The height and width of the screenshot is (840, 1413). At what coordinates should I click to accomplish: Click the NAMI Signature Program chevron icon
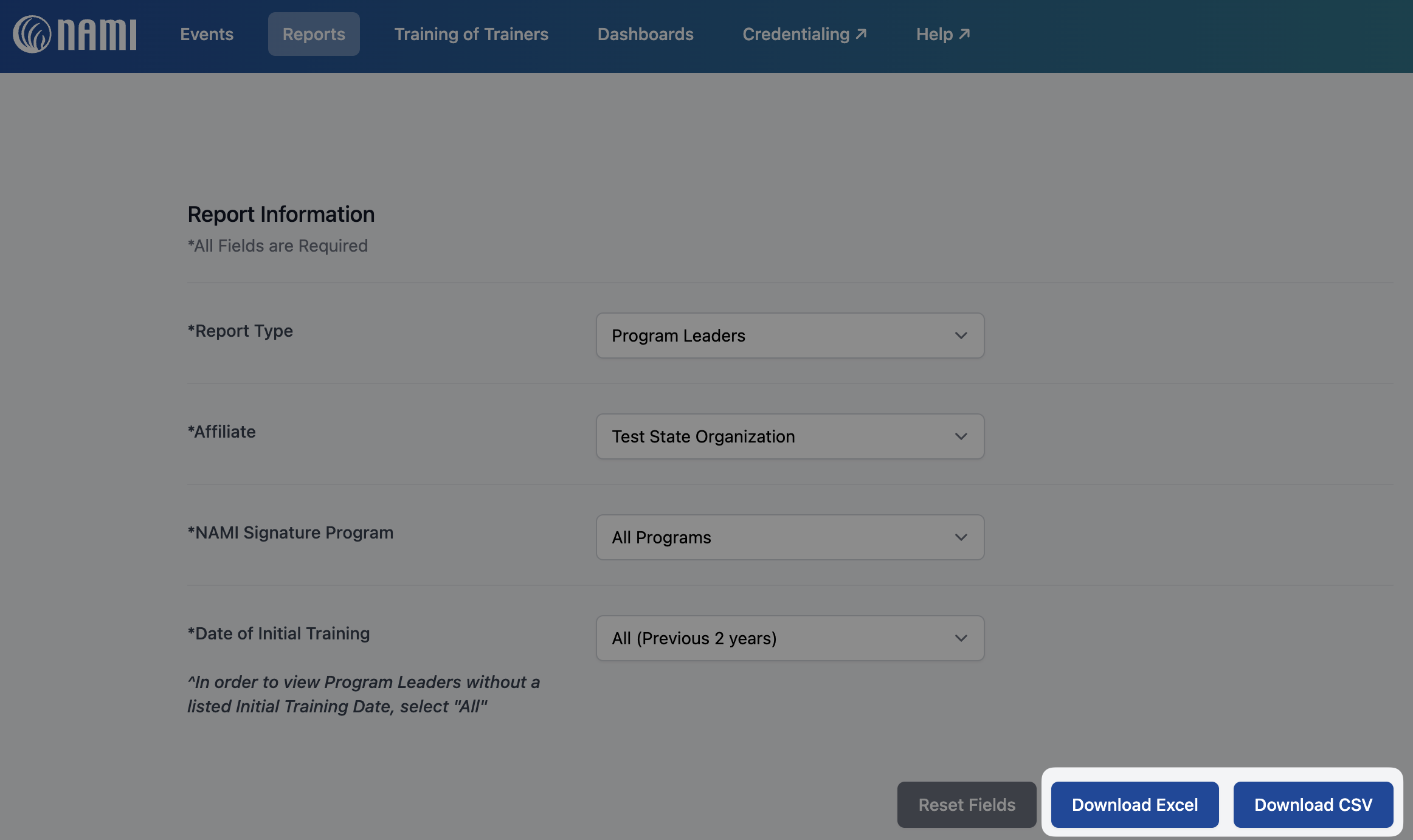tap(961, 537)
